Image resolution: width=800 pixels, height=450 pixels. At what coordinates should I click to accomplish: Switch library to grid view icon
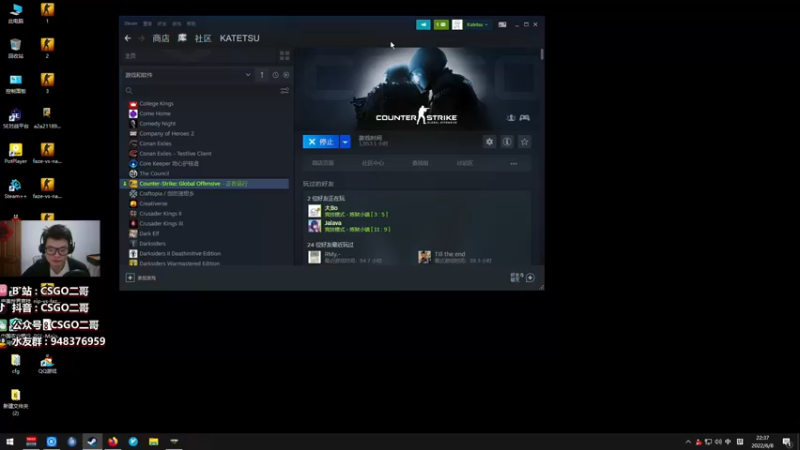284,55
